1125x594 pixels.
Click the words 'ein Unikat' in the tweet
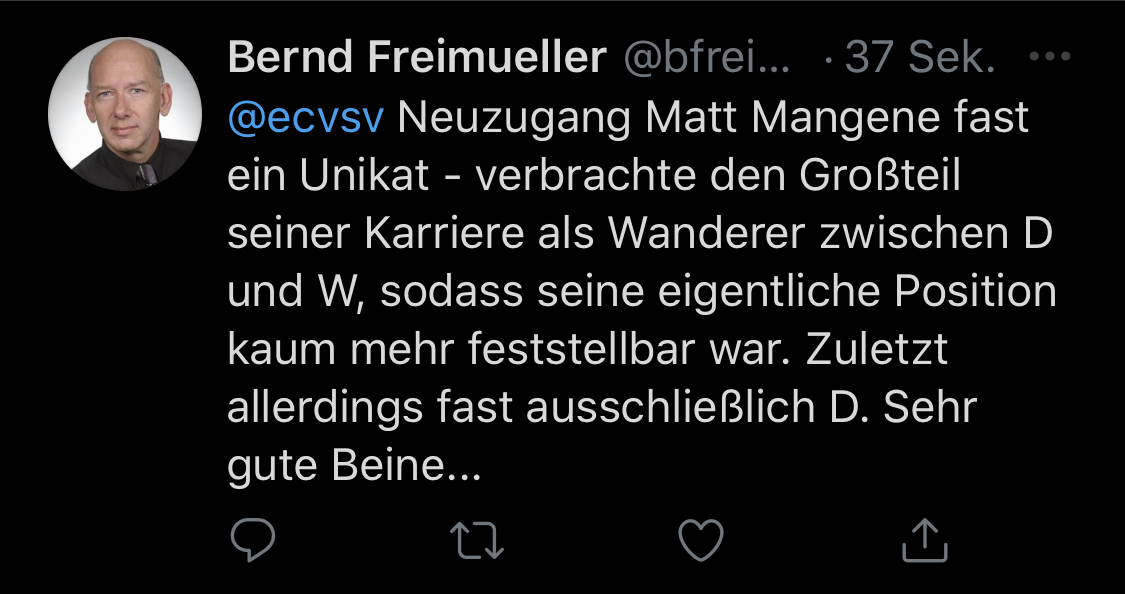click(x=328, y=176)
